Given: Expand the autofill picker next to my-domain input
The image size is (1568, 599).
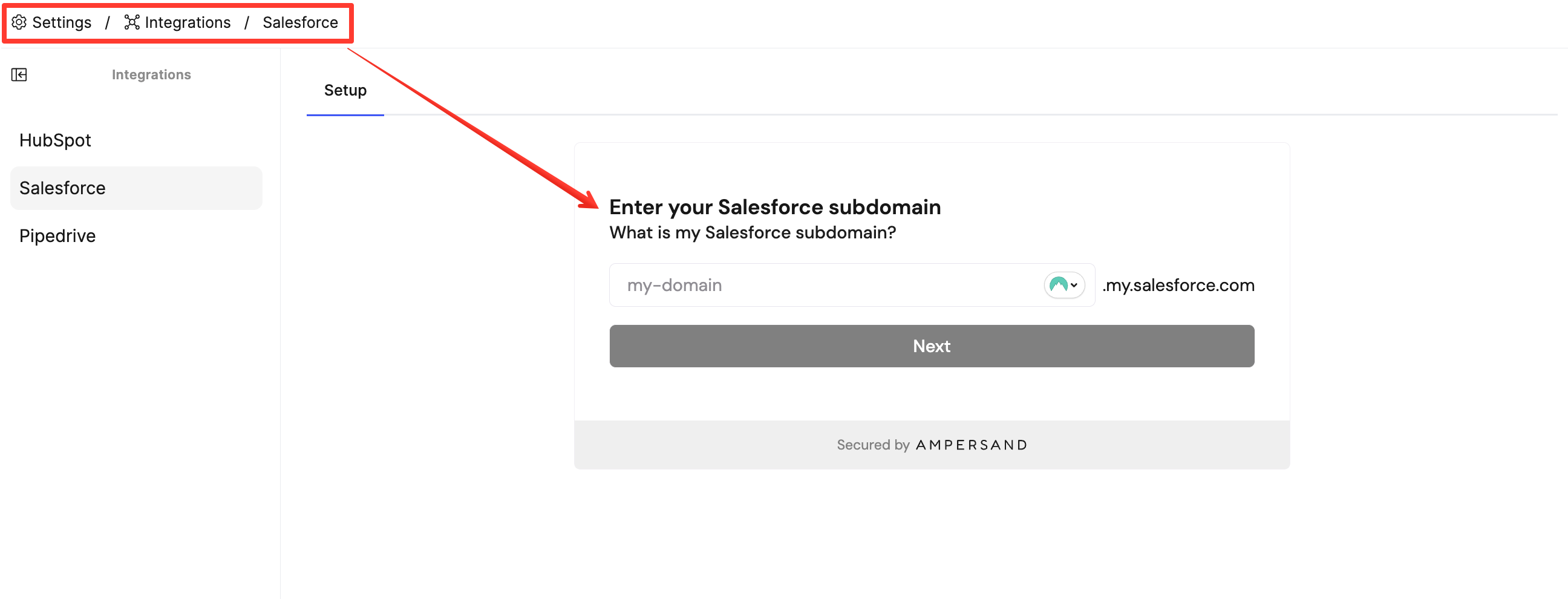Looking at the screenshot, I should coord(1064,285).
